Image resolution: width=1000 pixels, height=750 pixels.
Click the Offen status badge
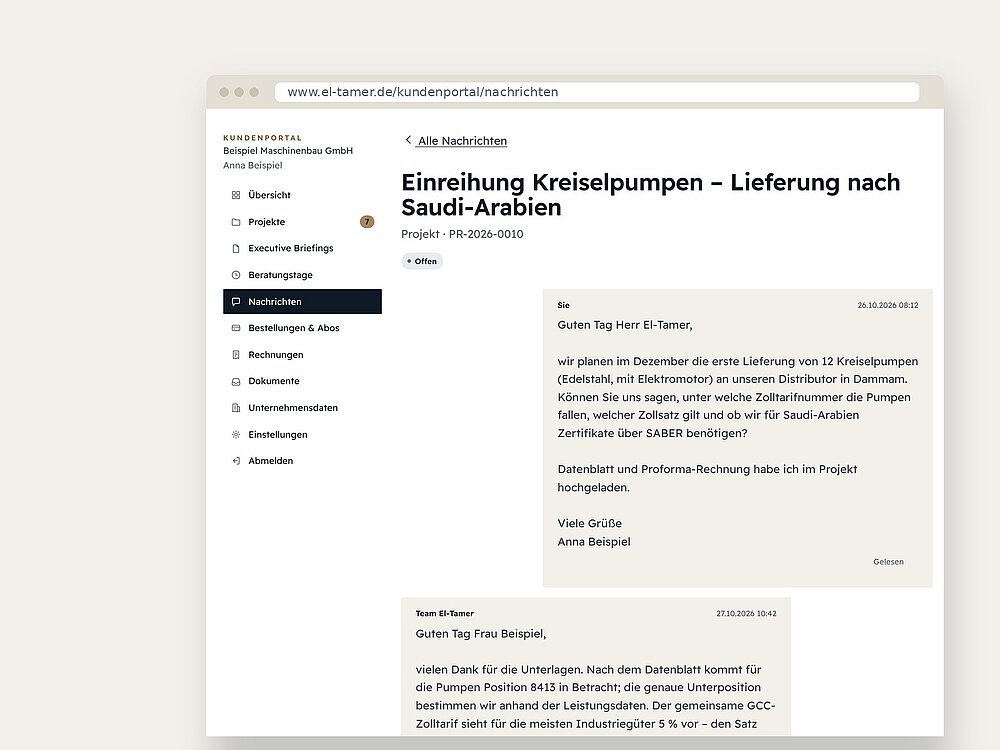pos(422,261)
